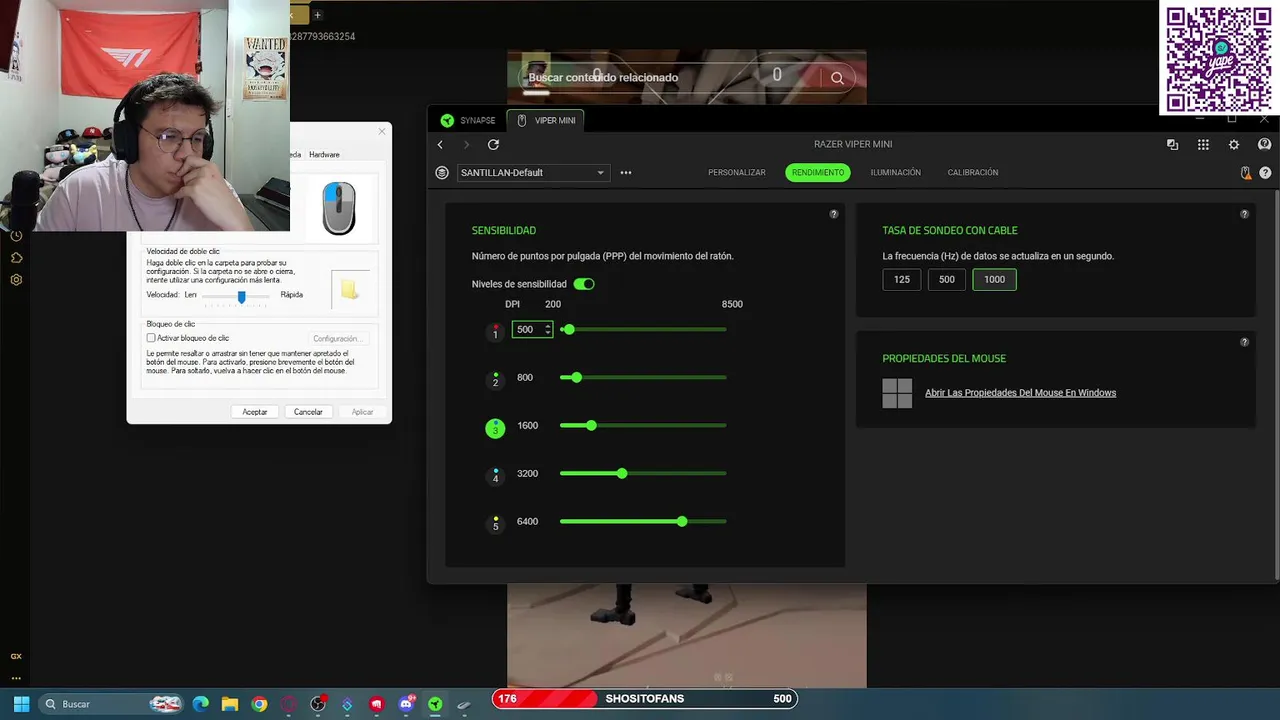Click the test folder icon in mouse properties

[x=349, y=290]
